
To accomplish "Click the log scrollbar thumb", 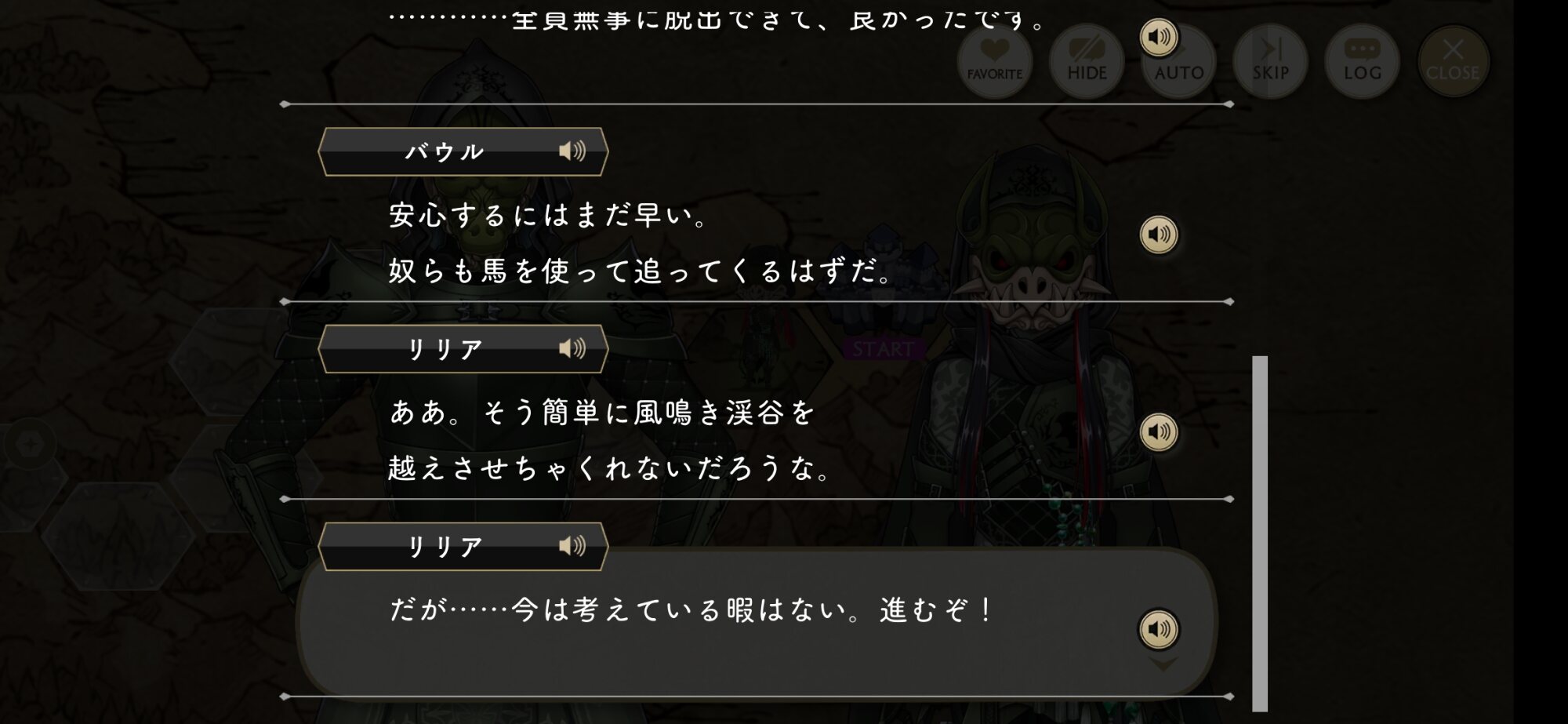I will point(1260,533).
